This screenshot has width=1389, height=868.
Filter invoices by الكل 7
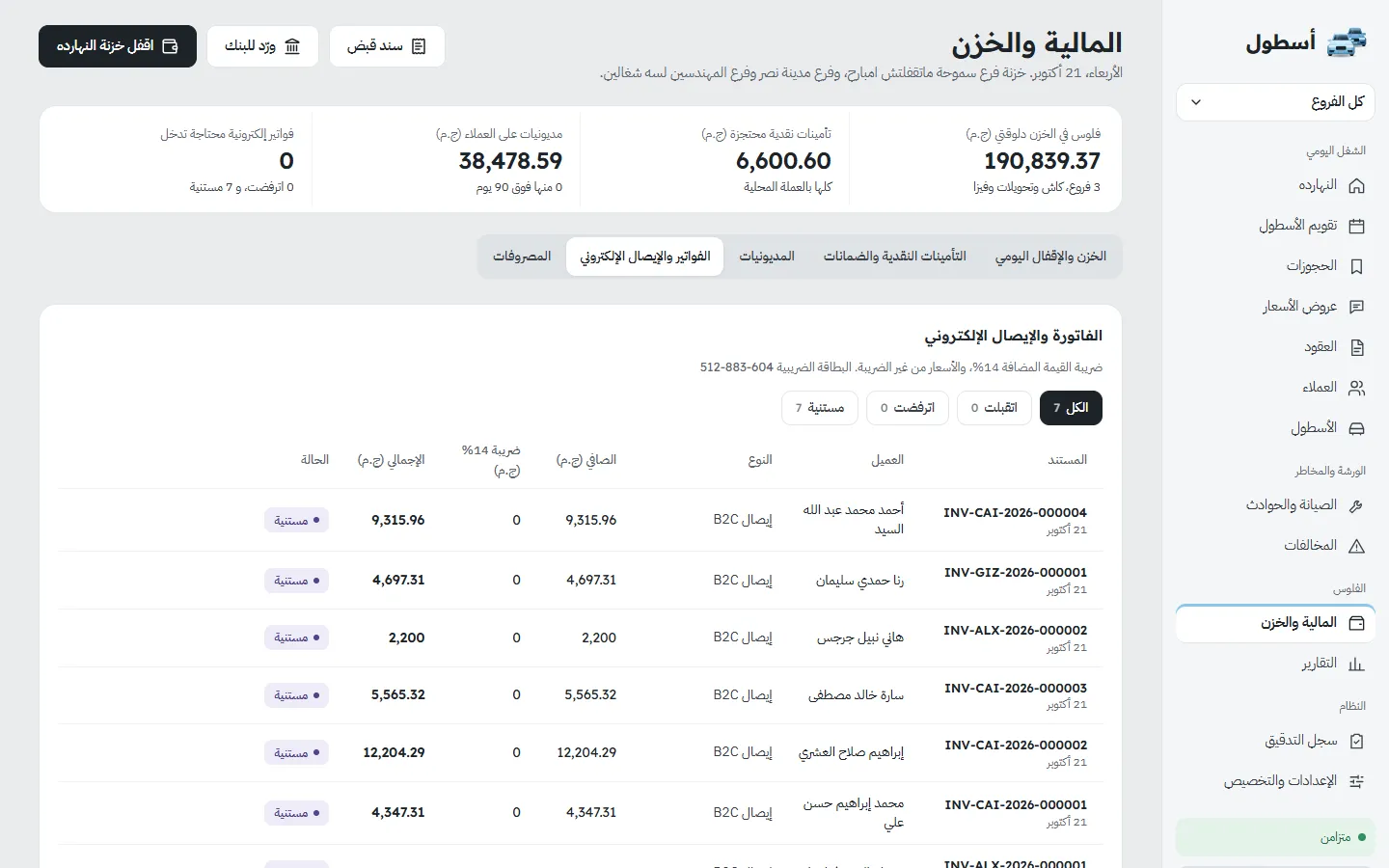coord(1071,408)
